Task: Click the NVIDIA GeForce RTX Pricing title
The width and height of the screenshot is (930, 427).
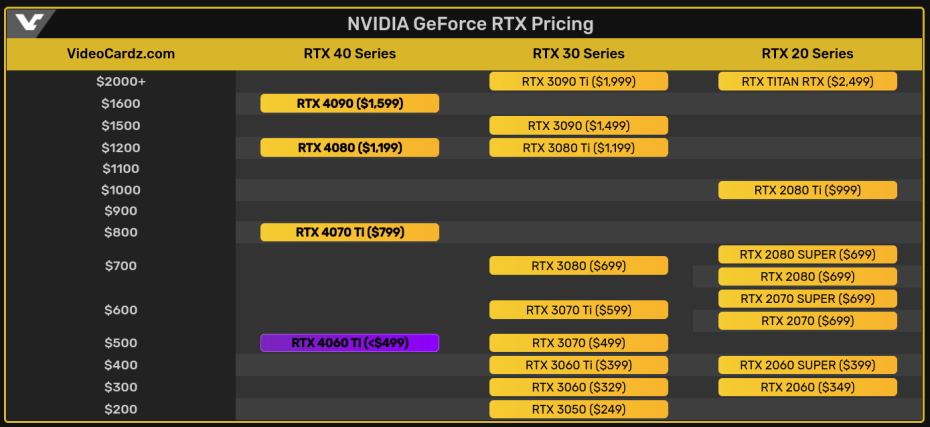Action: pyautogui.click(x=470, y=24)
